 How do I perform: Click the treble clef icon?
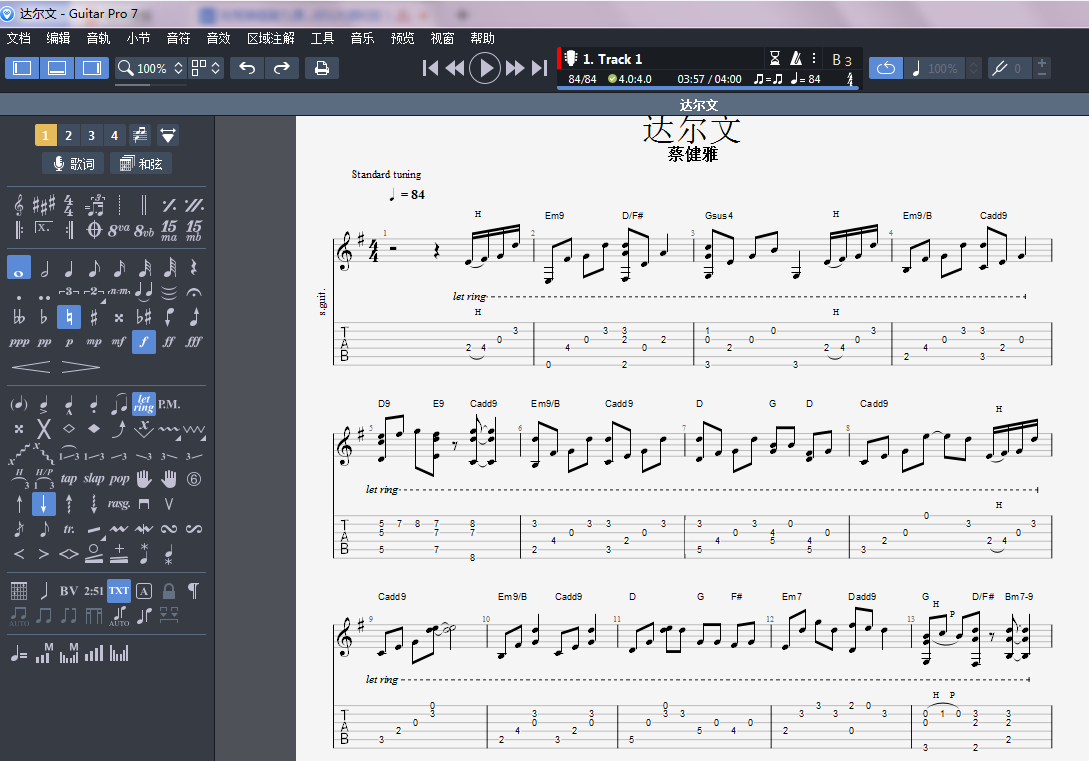click(19, 205)
